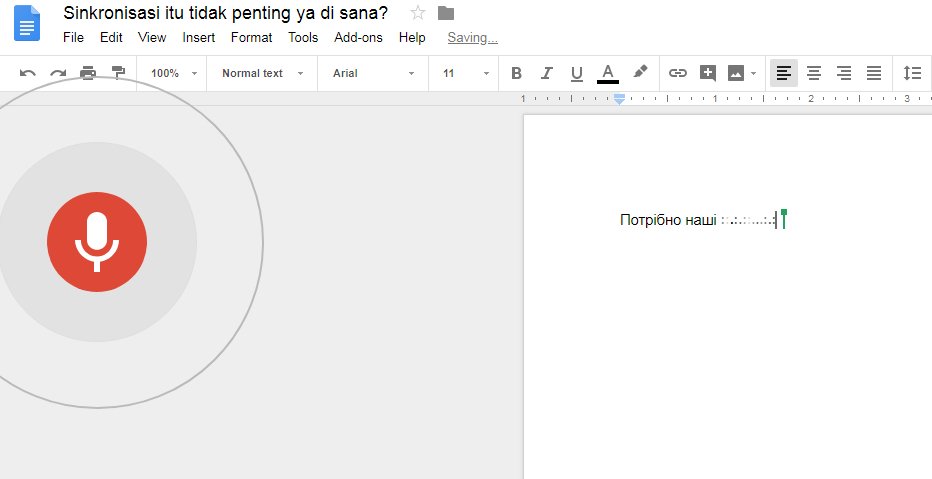The image size is (932, 479).
Task: Insert a link
Action: click(678, 73)
